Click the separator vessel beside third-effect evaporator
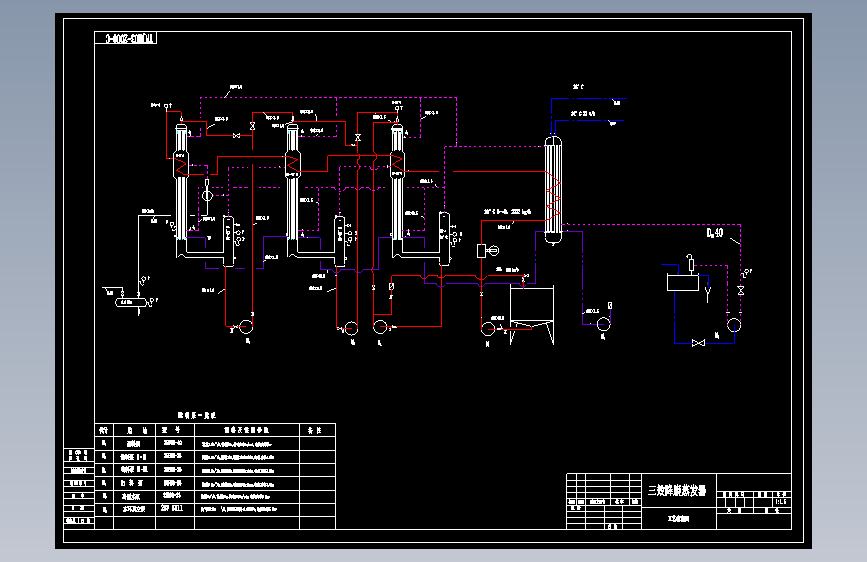The height and width of the screenshot is (562, 867). [x=444, y=238]
